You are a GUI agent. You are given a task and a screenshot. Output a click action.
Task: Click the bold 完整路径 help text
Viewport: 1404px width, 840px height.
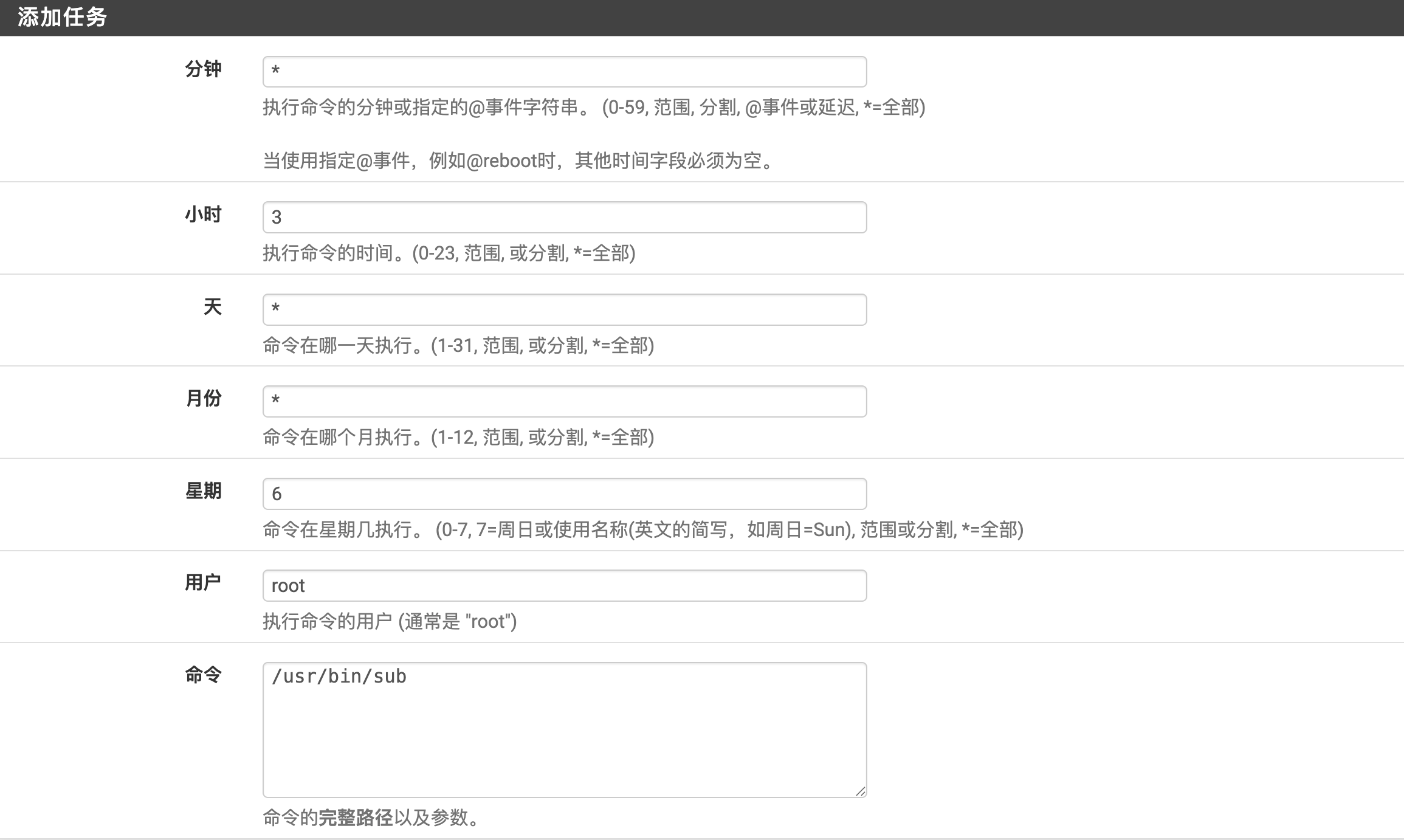tap(356, 818)
